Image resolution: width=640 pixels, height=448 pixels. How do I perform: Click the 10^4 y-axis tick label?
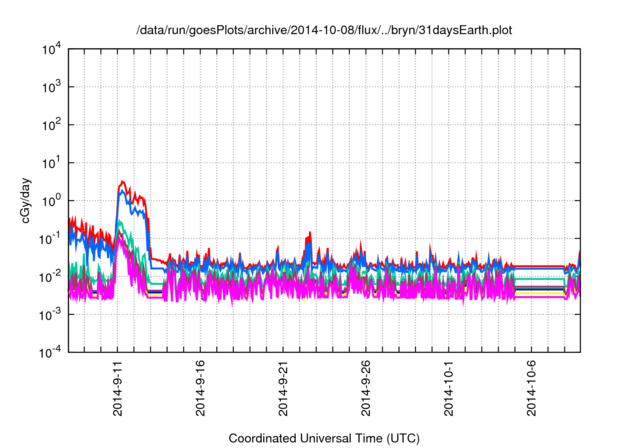(x=50, y=50)
